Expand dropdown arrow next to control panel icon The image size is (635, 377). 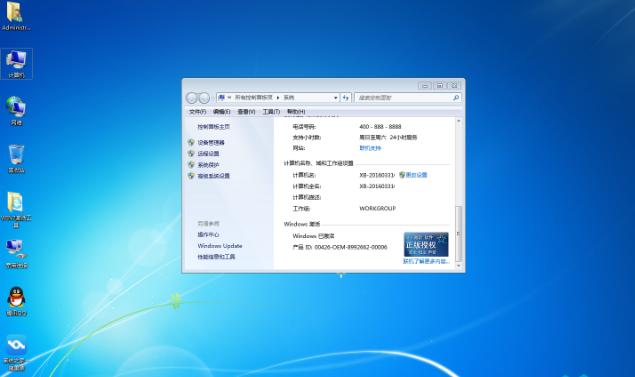tap(229, 98)
